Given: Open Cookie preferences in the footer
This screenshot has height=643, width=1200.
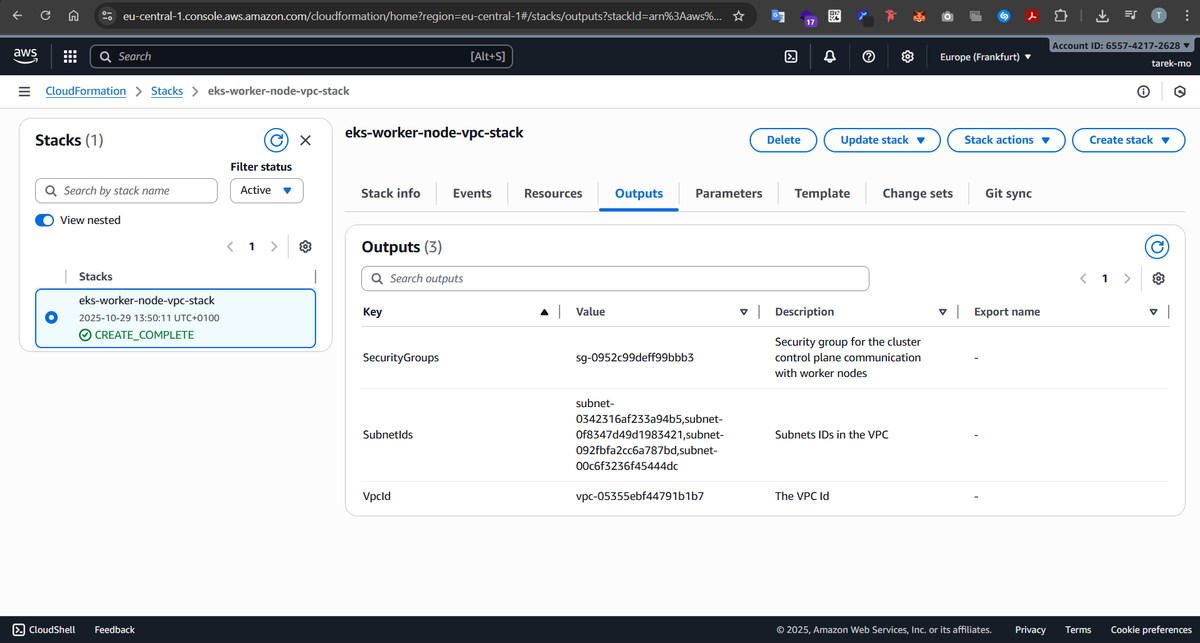Looking at the screenshot, I should 1151,629.
